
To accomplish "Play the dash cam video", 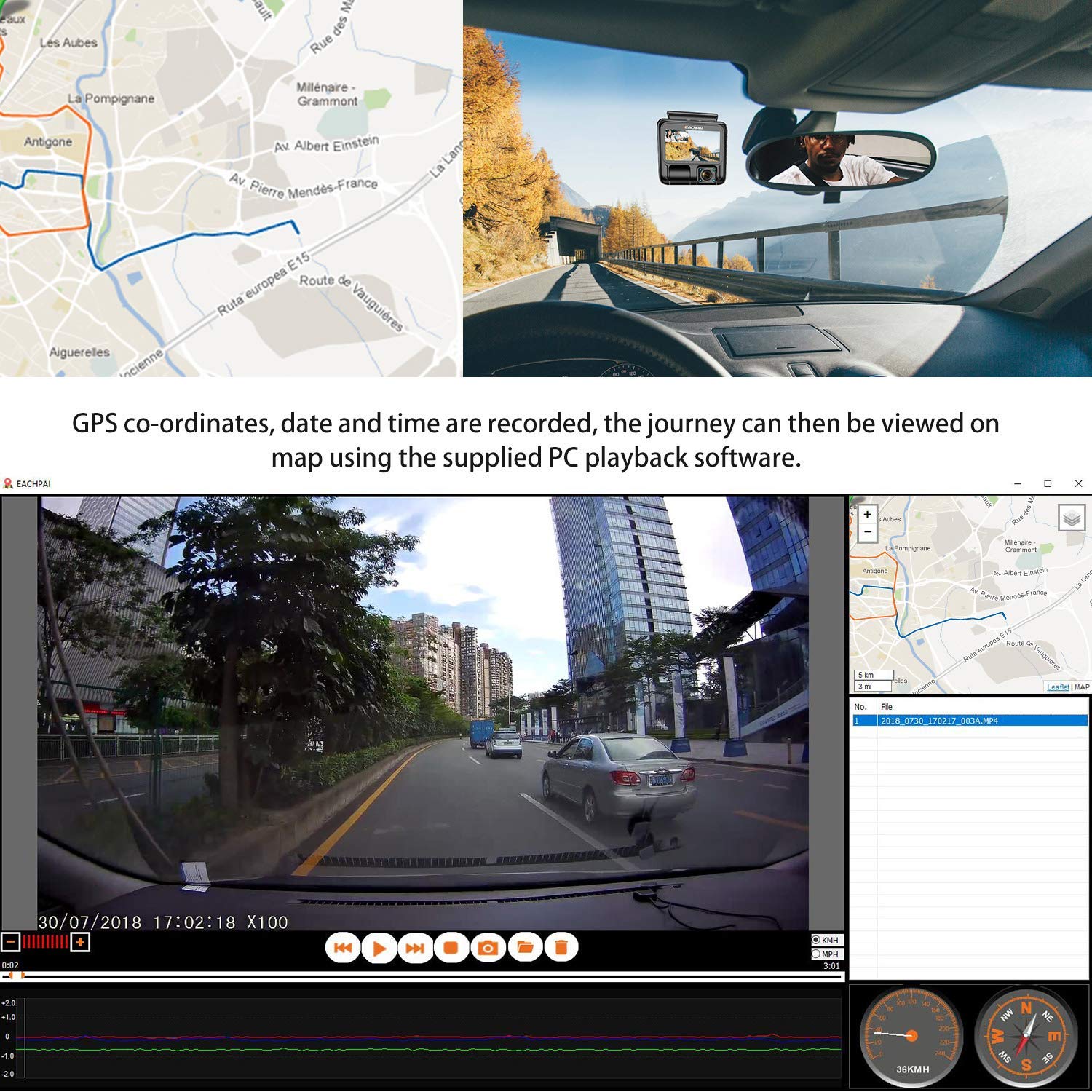I will click(x=380, y=948).
